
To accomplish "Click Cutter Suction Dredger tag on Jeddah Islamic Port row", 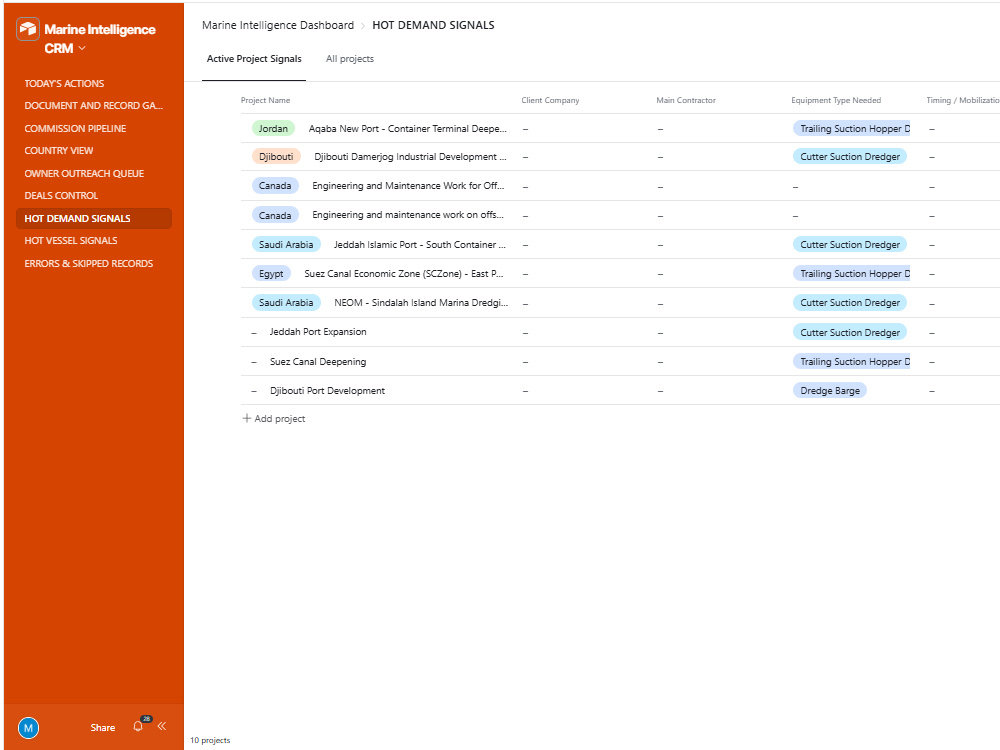I will click(x=849, y=245).
